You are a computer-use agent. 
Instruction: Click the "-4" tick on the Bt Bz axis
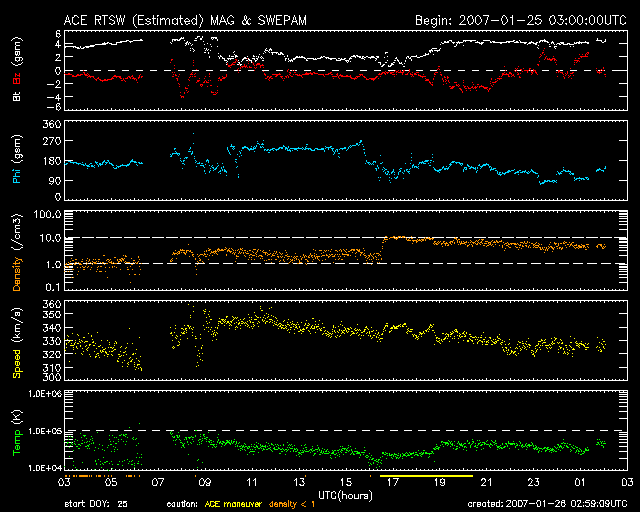[x=53, y=97]
